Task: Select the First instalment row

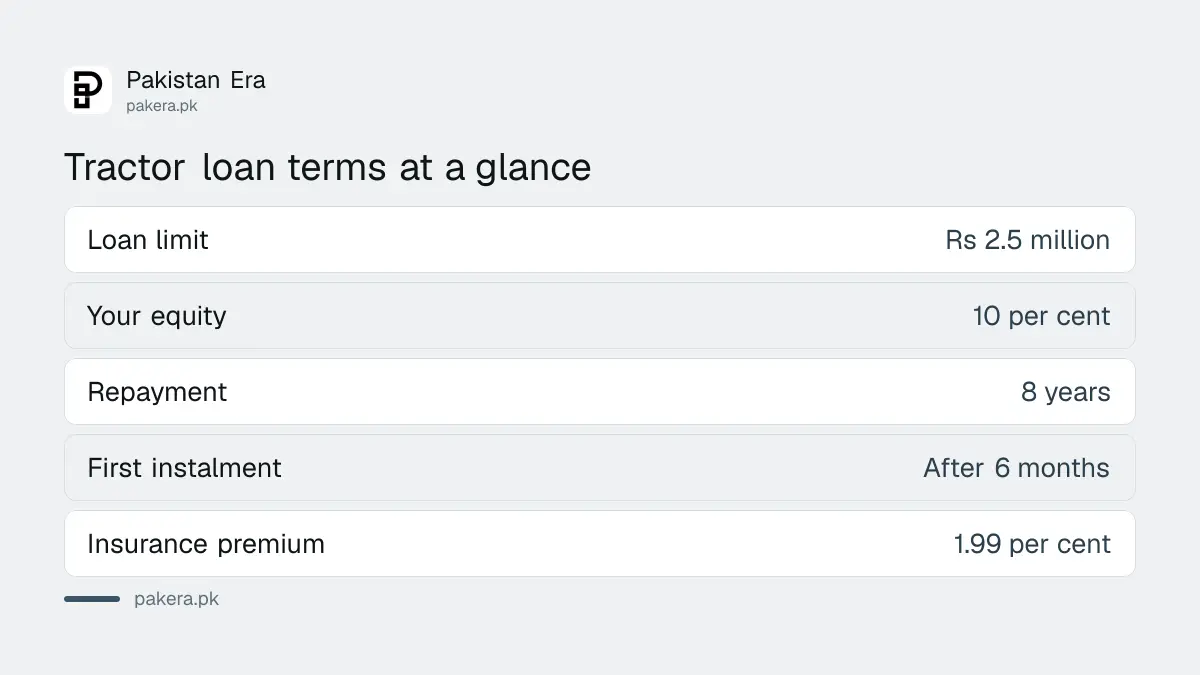Action: coord(600,468)
